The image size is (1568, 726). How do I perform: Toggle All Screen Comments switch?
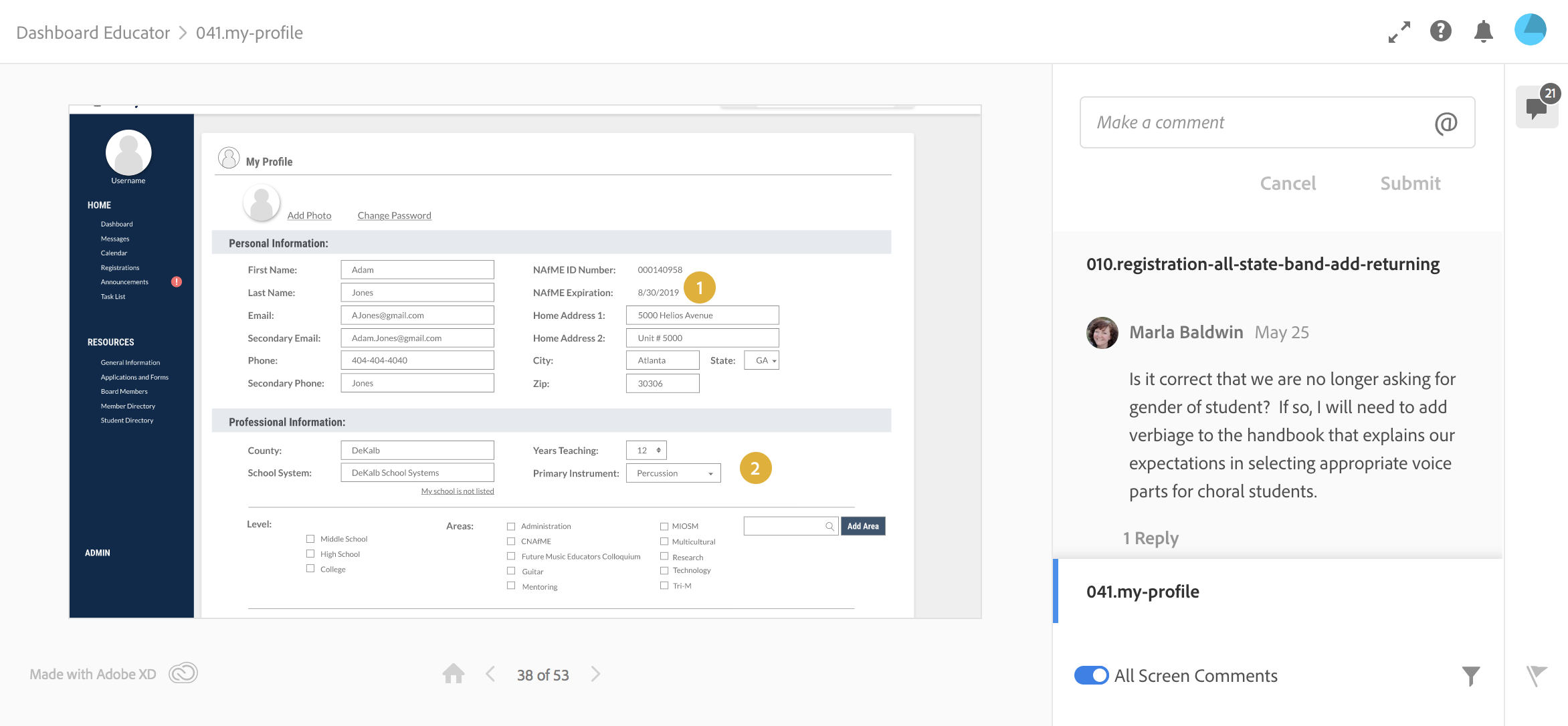1091,675
